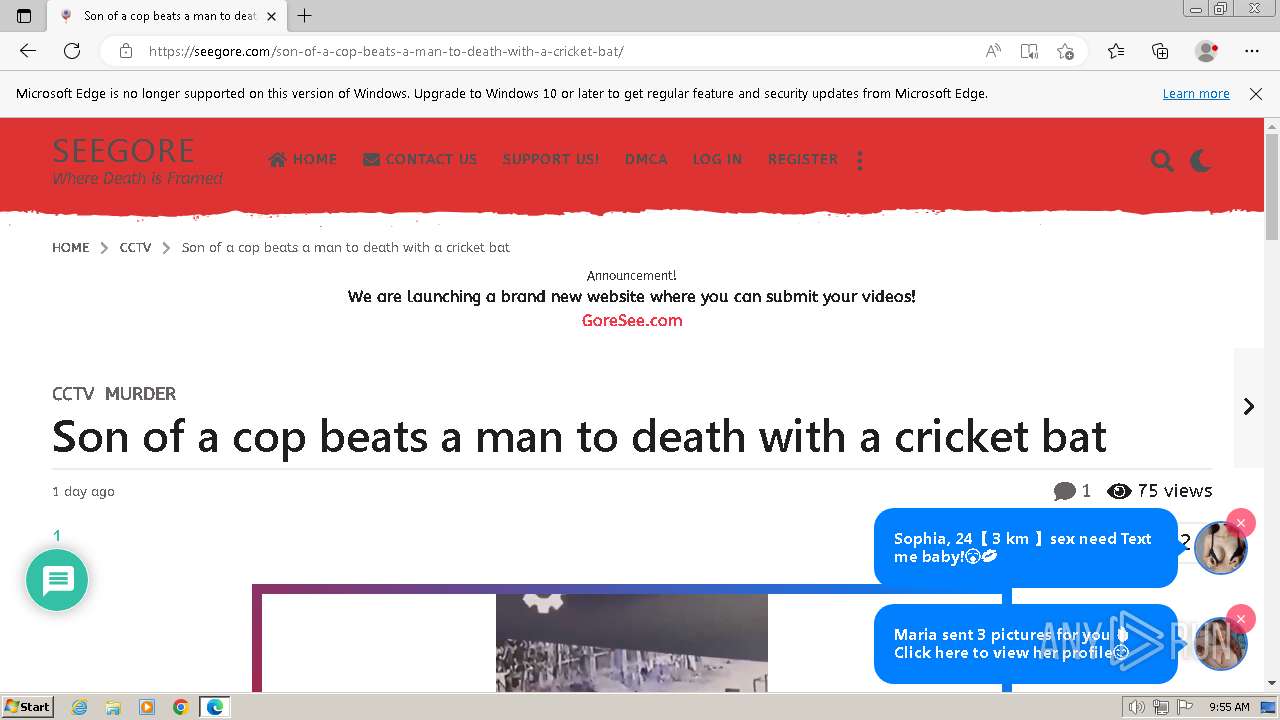This screenshot has width=1280, height=720.
Task: Launch Chrome from taskbar
Action: click(180, 707)
